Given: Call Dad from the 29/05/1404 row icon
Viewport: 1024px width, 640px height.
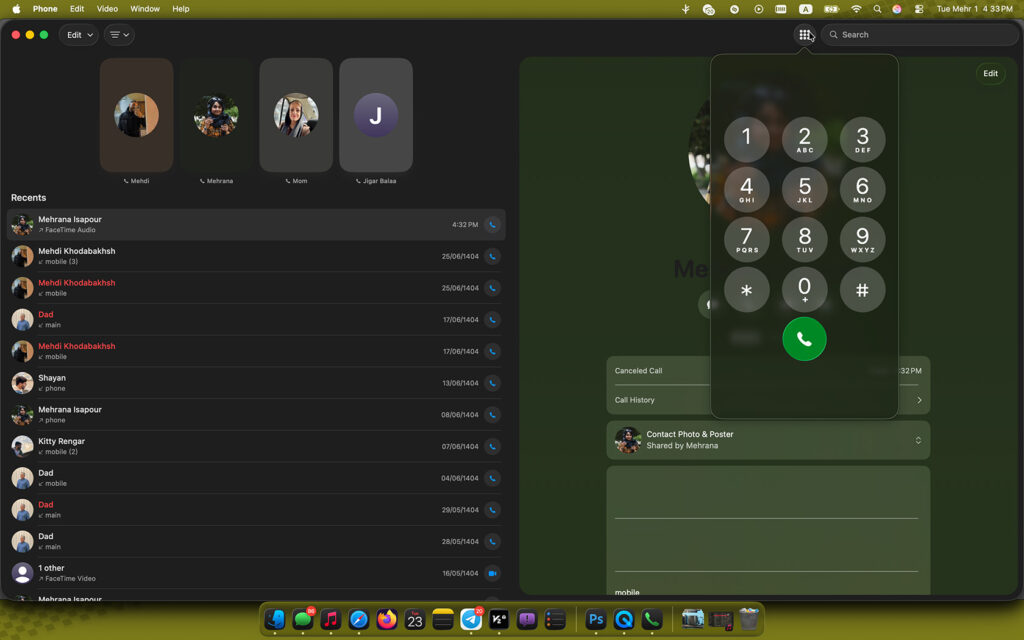Looking at the screenshot, I should click(492, 510).
